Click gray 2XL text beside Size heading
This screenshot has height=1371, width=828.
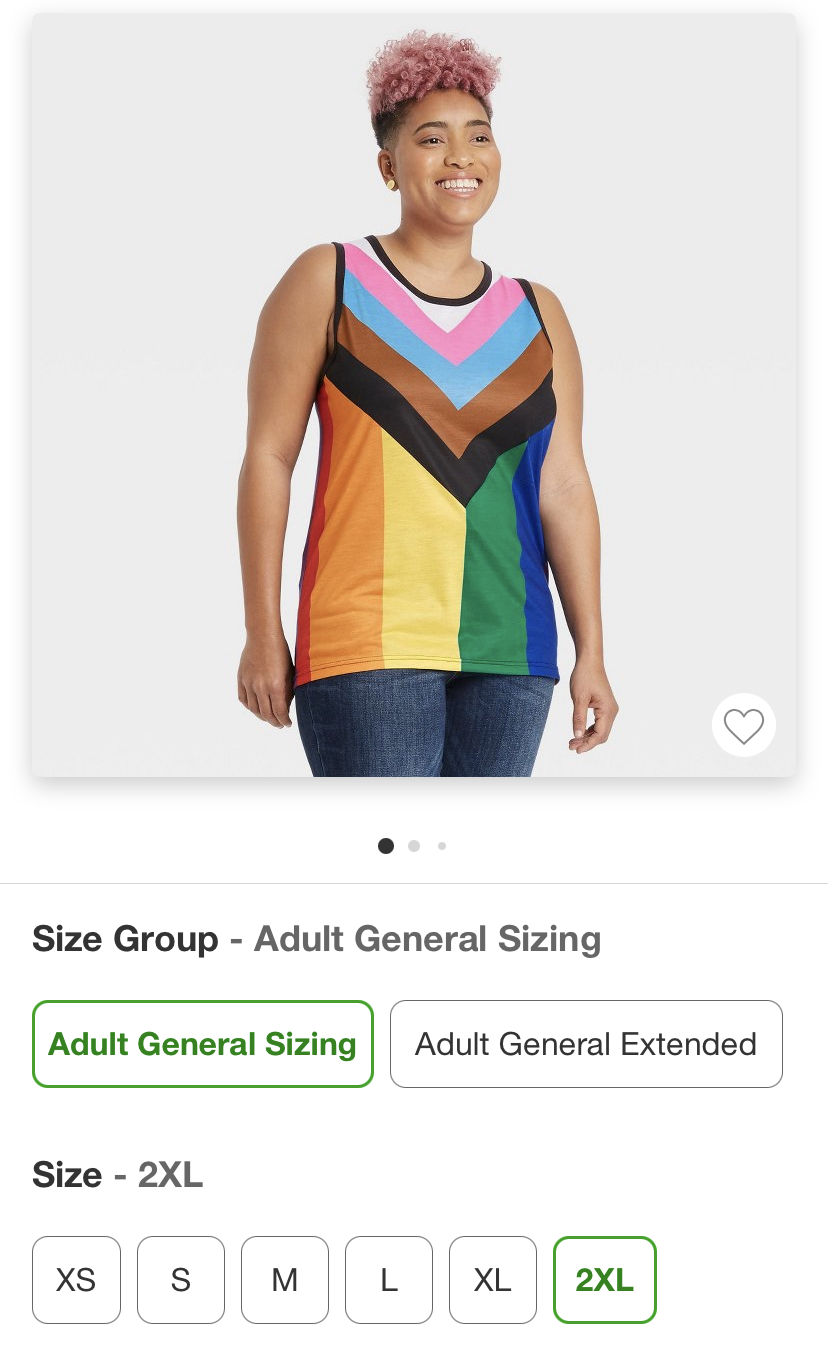tap(170, 1175)
